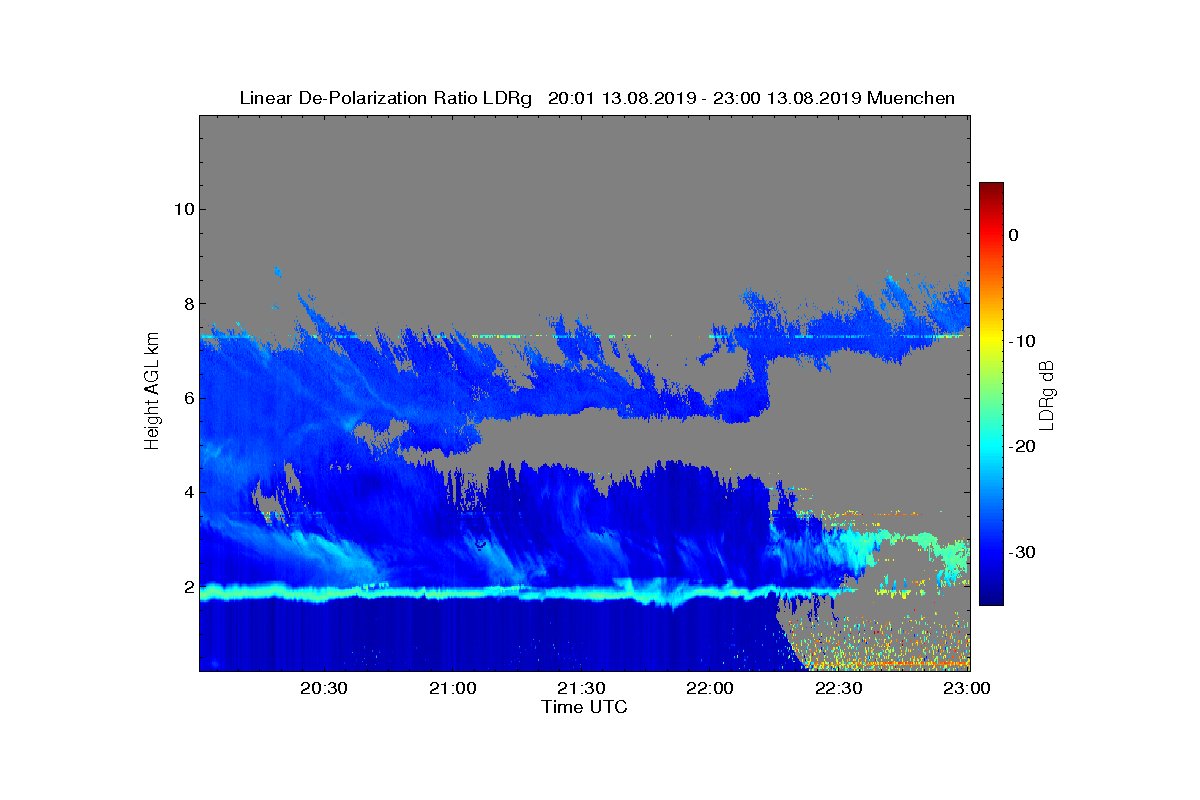Click the height label 8

point(188,303)
